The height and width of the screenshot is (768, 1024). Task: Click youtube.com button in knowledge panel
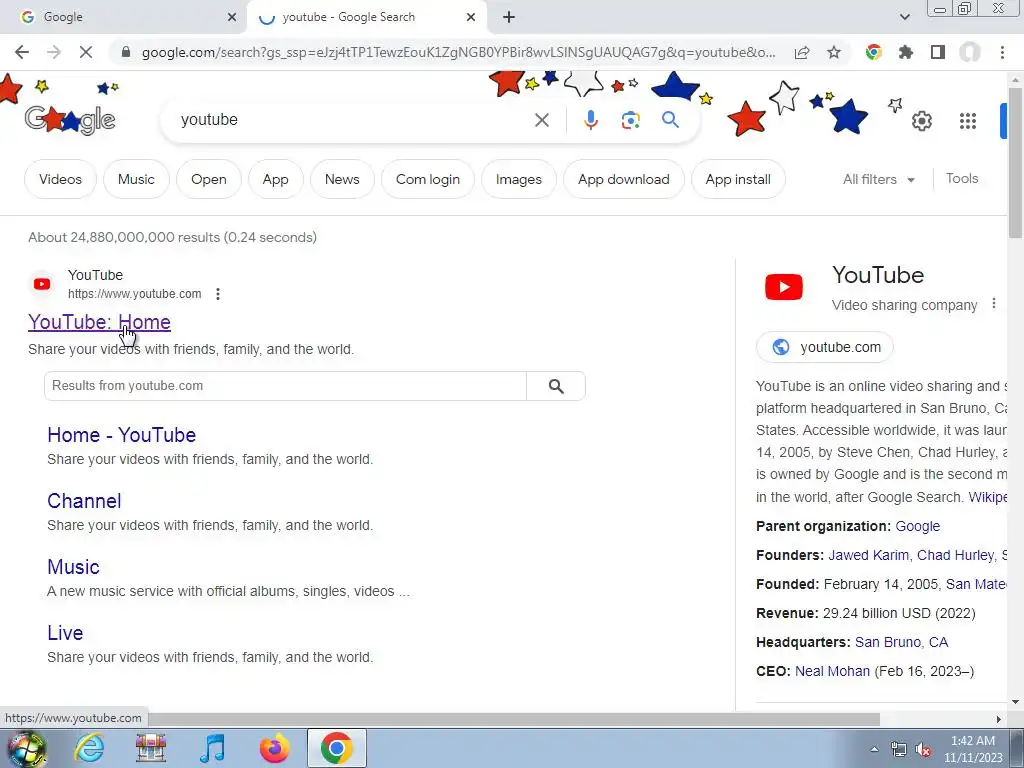825,347
